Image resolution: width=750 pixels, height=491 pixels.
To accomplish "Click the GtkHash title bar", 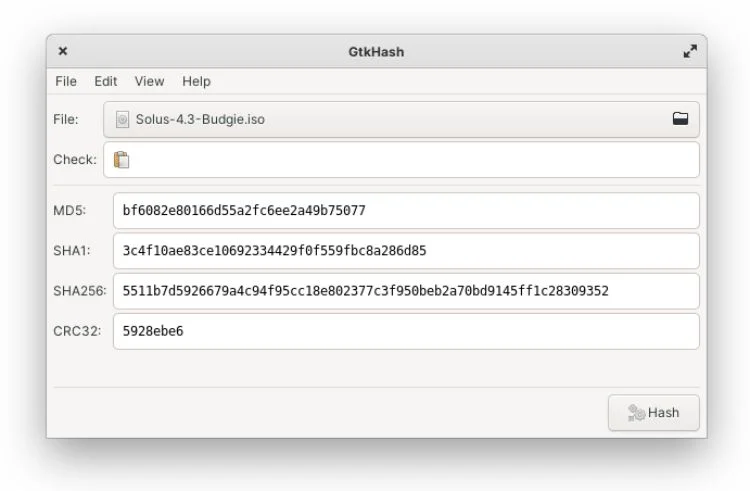I will [x=376, y=51].
